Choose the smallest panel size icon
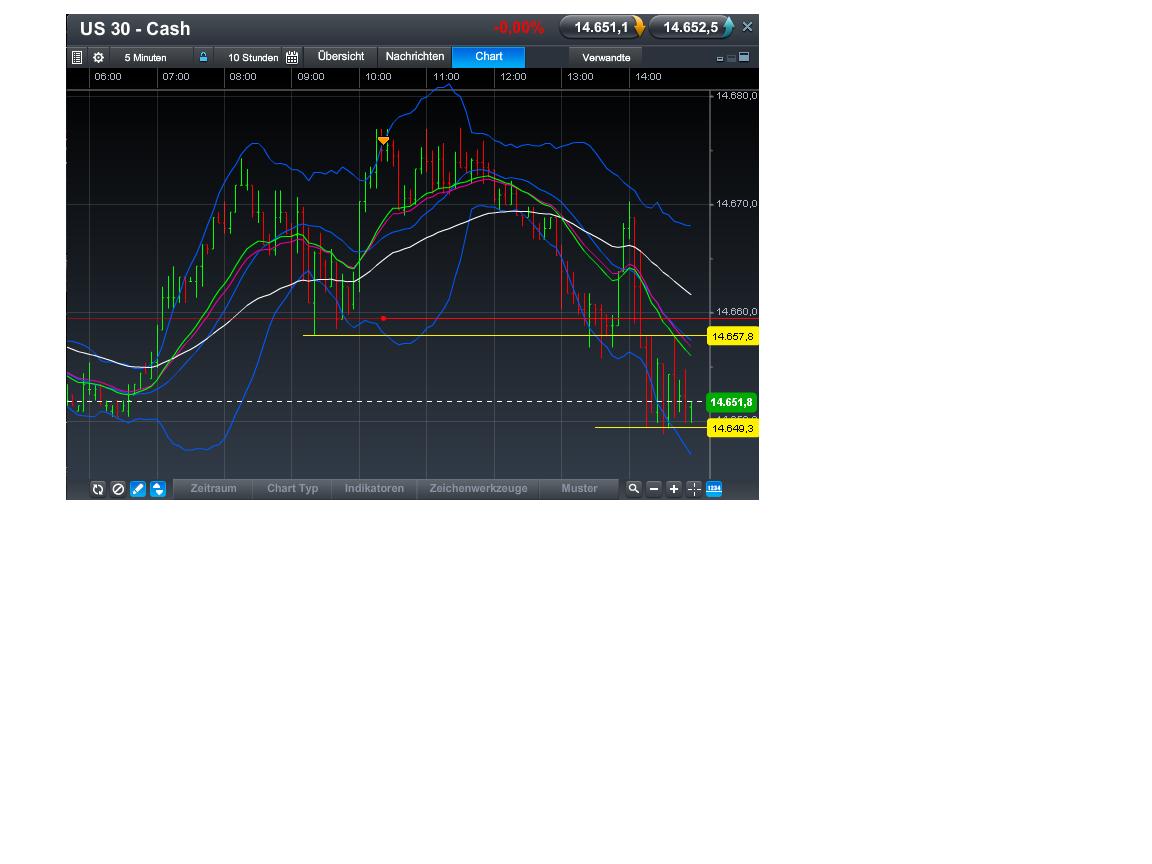1152x864 pixels. pos(720,58)
